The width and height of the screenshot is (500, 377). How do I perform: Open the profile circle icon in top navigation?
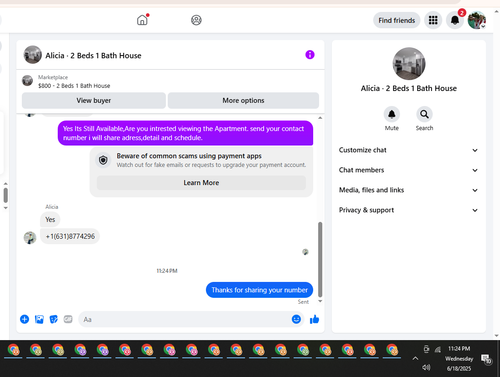pyautogui.click(x=196, y=20)
